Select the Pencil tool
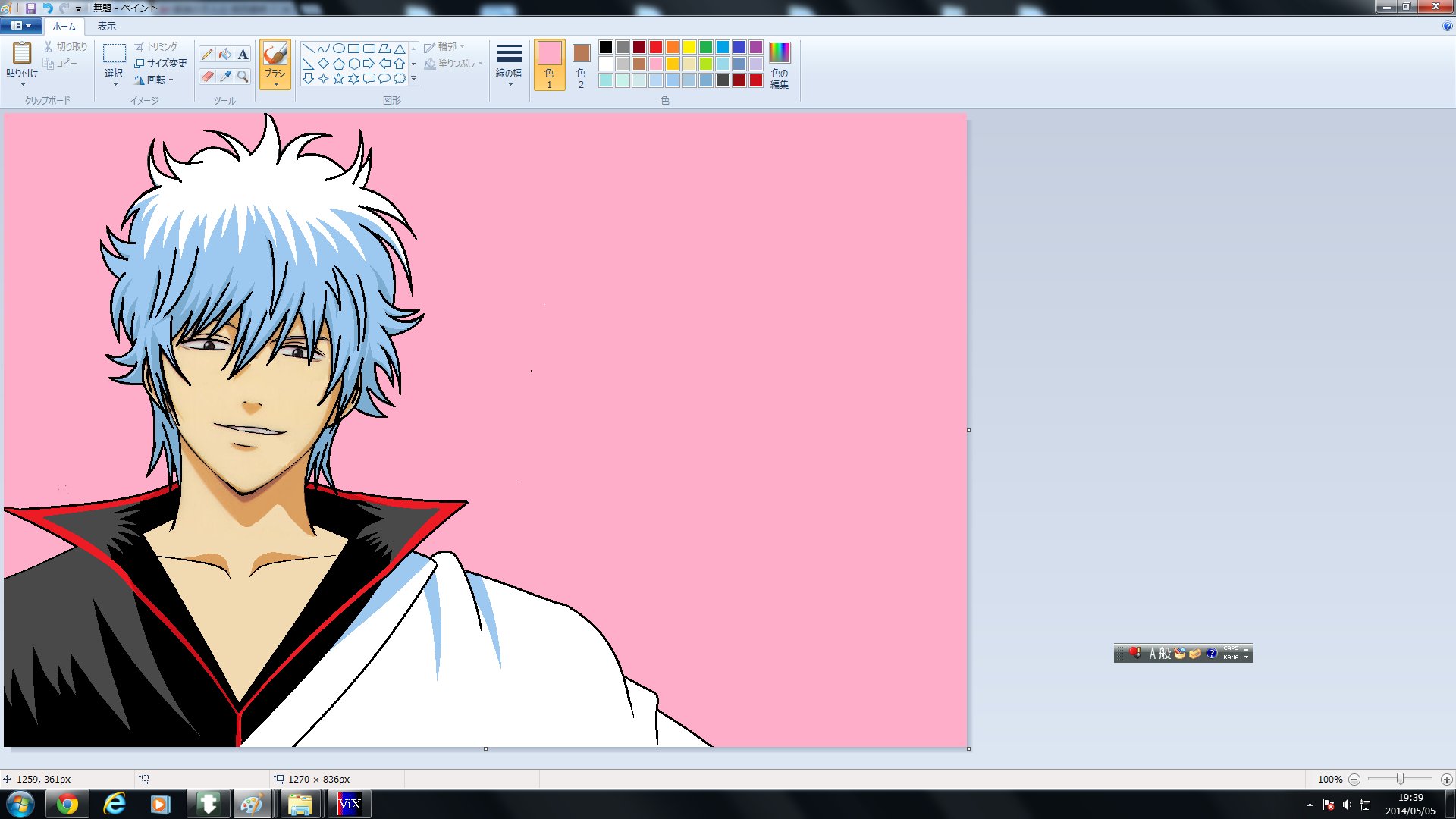 pos(207,54)
